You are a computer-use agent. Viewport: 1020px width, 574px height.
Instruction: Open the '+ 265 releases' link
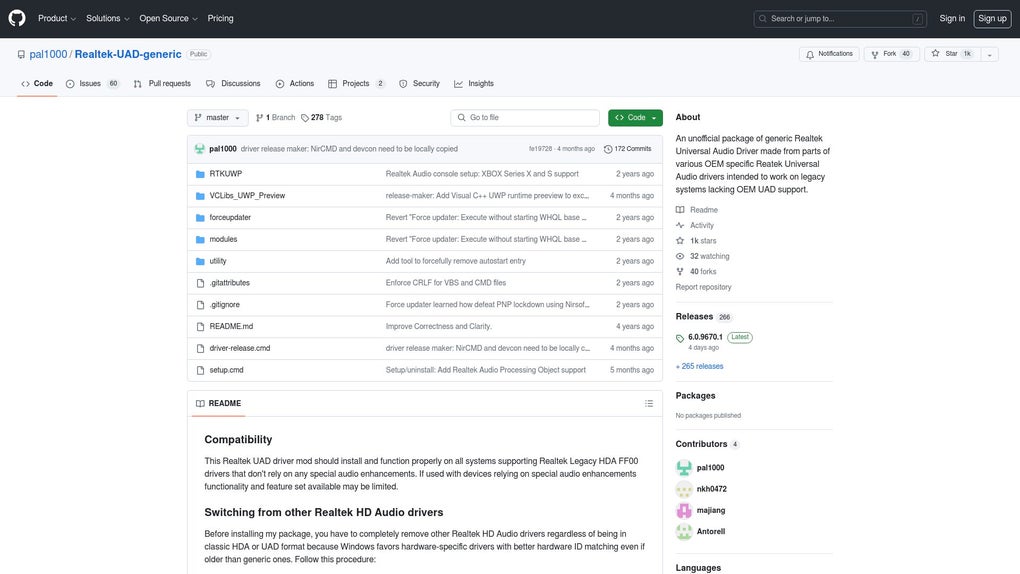point(699,366)
